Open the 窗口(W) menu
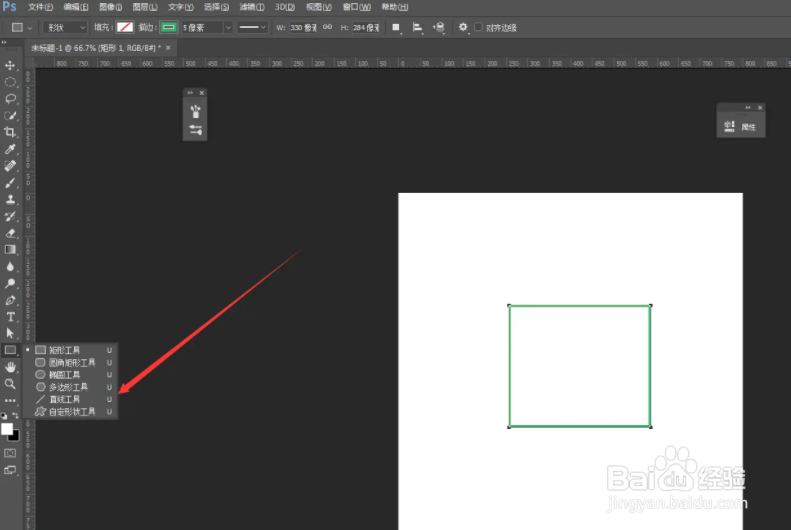The image size is (791, 530). 357,7
